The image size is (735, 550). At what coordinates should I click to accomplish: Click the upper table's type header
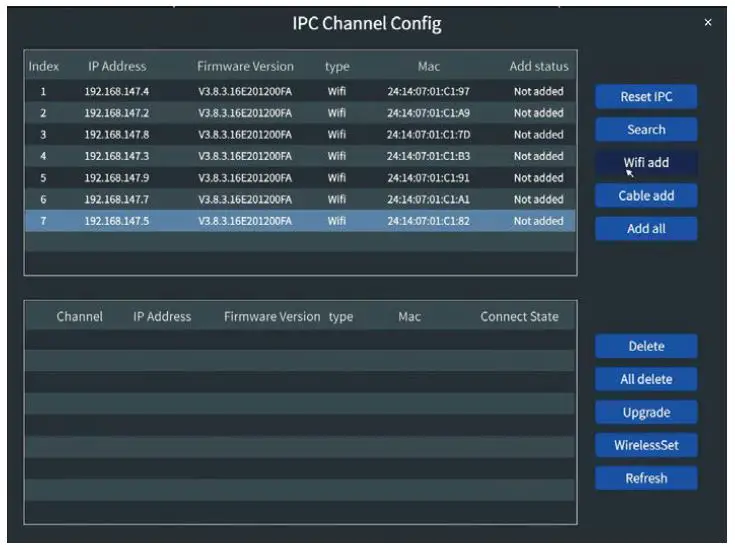[x=337, y=67]
